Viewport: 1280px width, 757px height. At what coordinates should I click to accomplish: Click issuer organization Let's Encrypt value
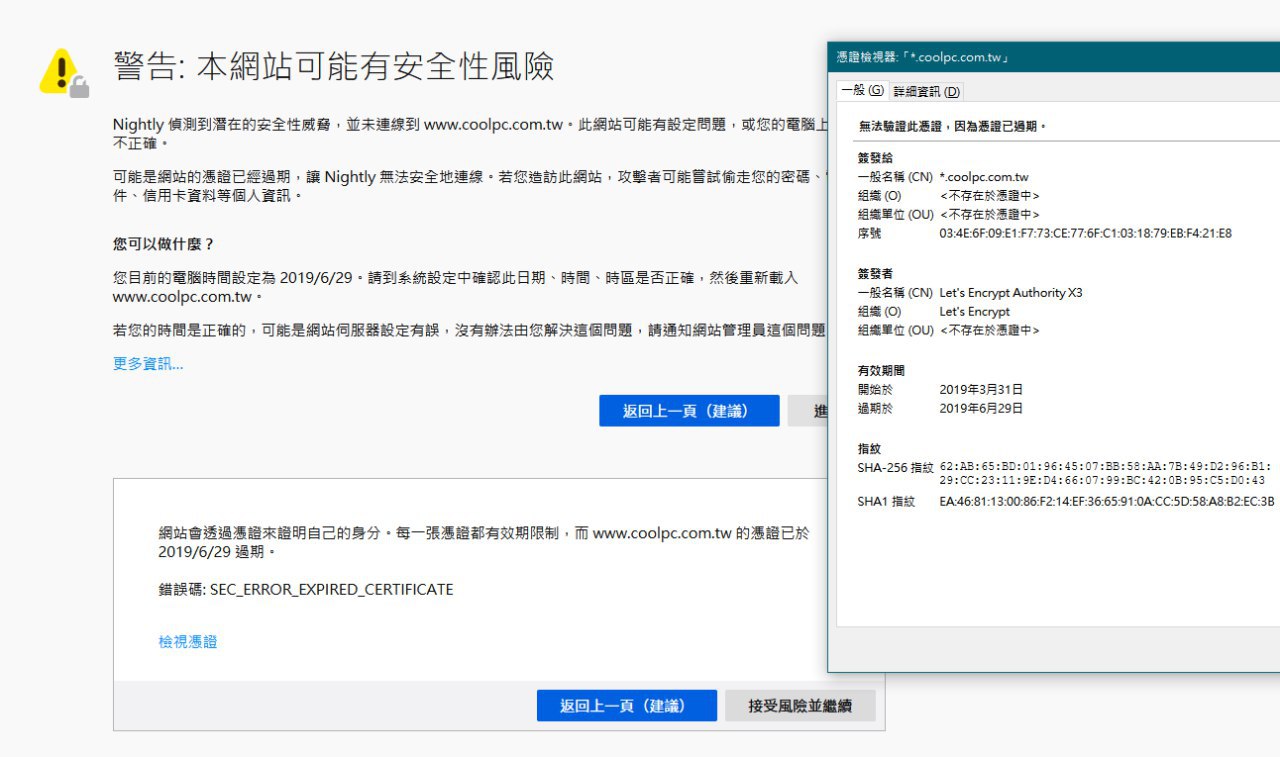(x=975, y=312)
